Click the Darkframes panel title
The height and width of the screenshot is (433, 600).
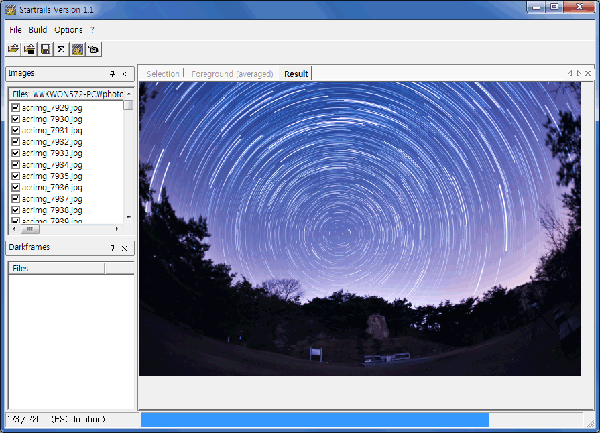[x=29, y=247]
